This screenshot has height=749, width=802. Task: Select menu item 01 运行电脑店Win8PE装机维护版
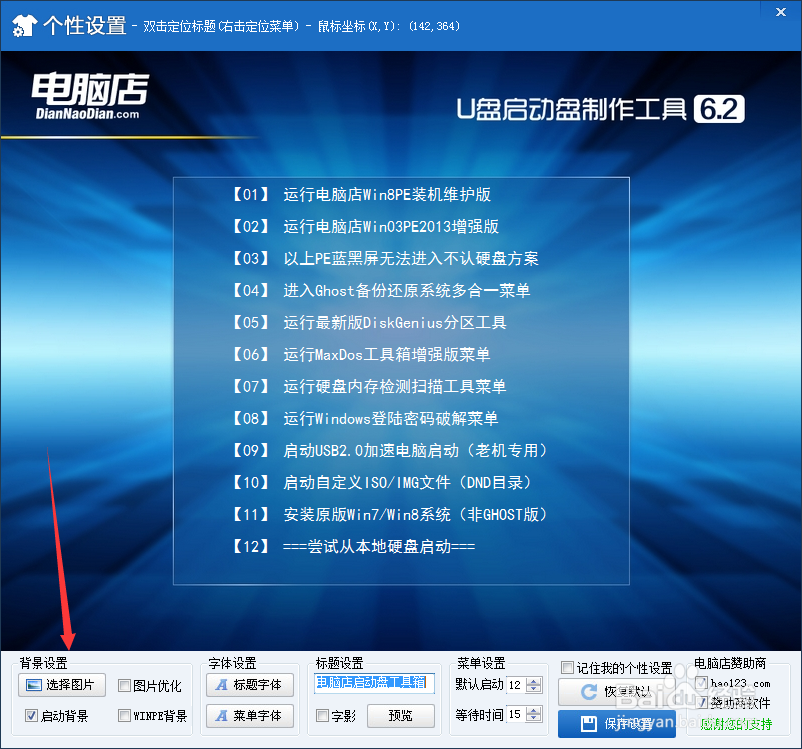point(361,194)
